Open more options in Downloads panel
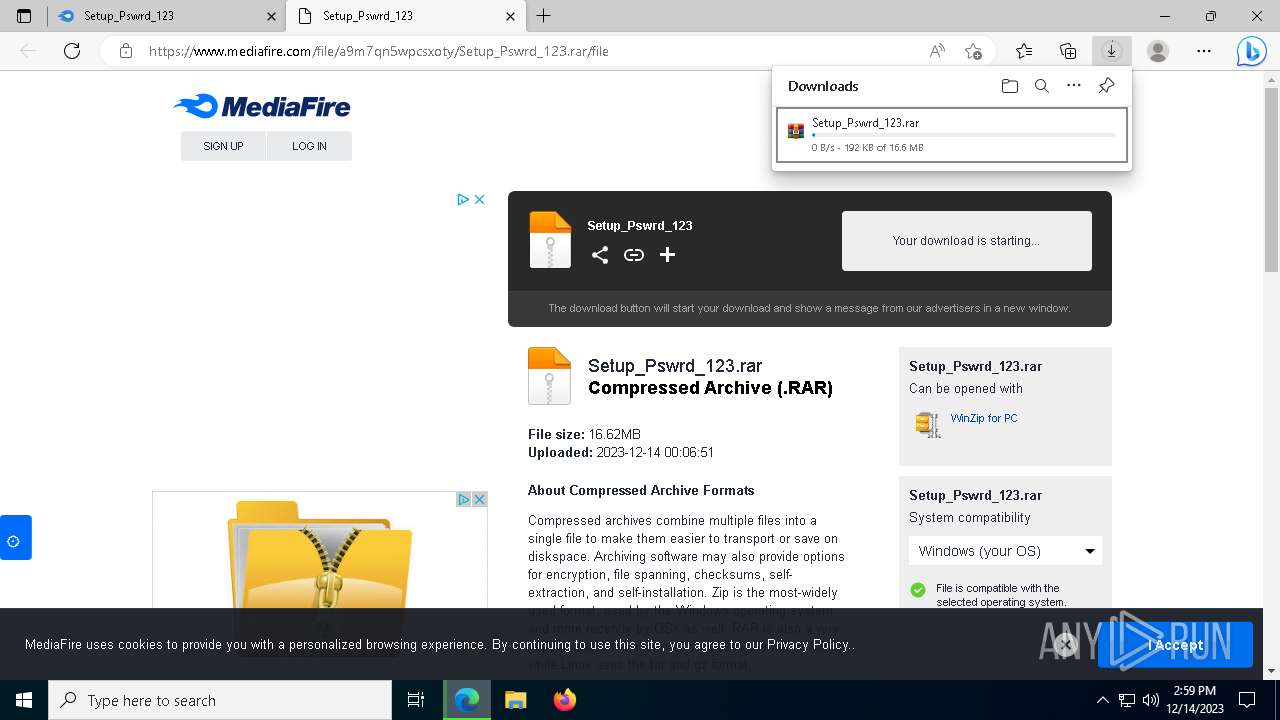The height and width of the screenshot is (720, 1280). click(x=1074, y=86)
